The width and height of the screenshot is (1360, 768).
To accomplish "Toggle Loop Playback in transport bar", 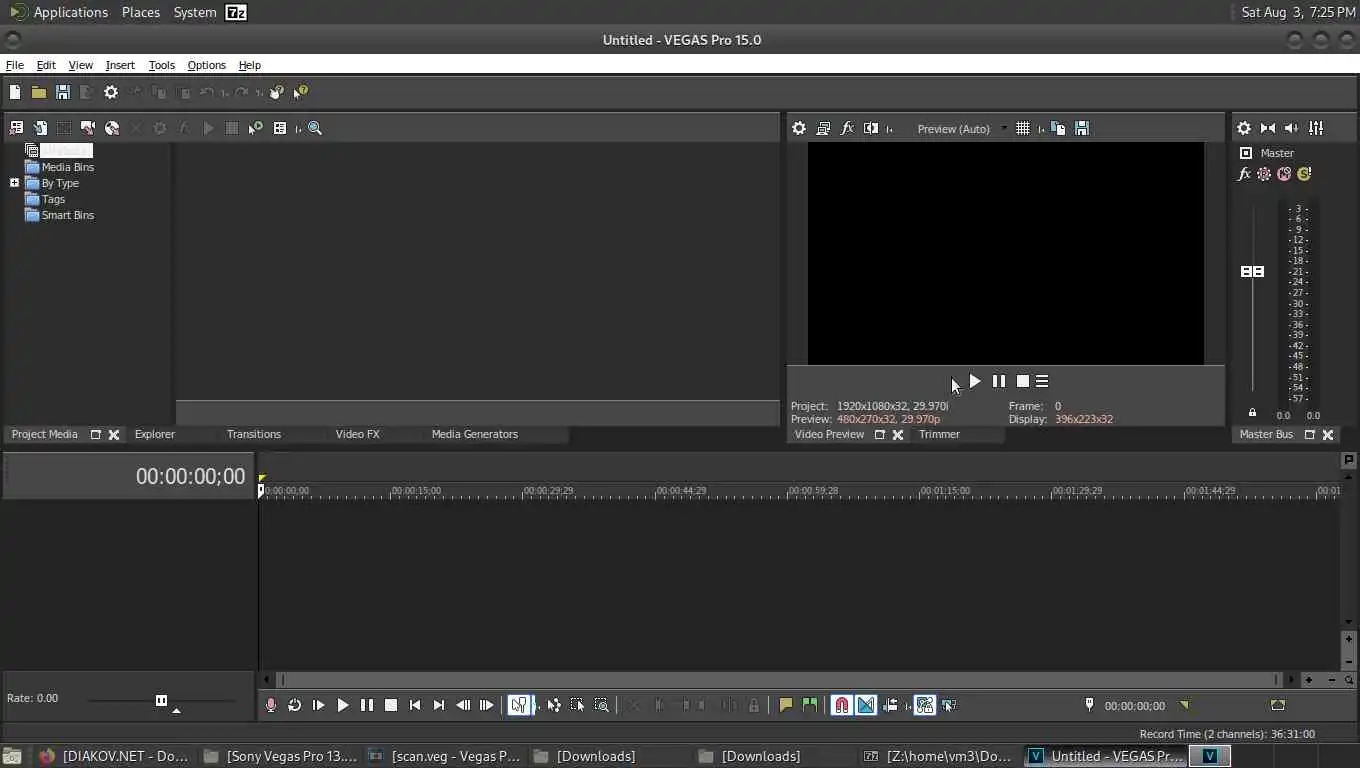I will [295, 705].
